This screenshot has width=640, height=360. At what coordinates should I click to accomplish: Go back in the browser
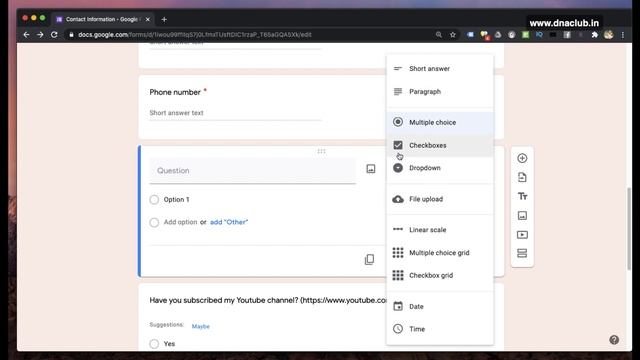(27, 35)
